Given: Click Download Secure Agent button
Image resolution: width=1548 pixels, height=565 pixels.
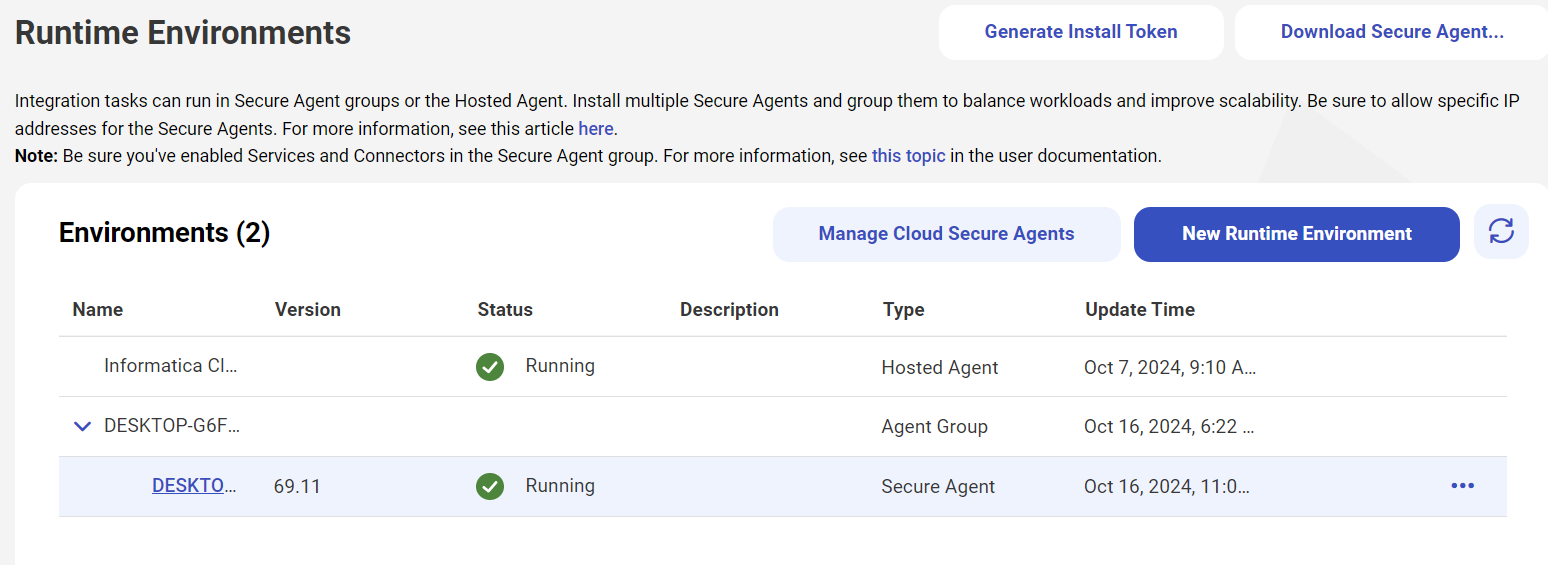Looking at the screenshot, I should (x=1392, y=32).
